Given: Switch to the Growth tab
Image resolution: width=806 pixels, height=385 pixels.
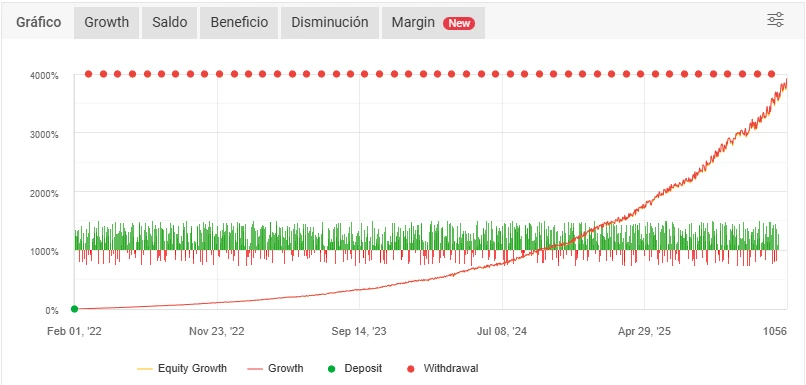Looking at the screenshot, I should point(106,23).
